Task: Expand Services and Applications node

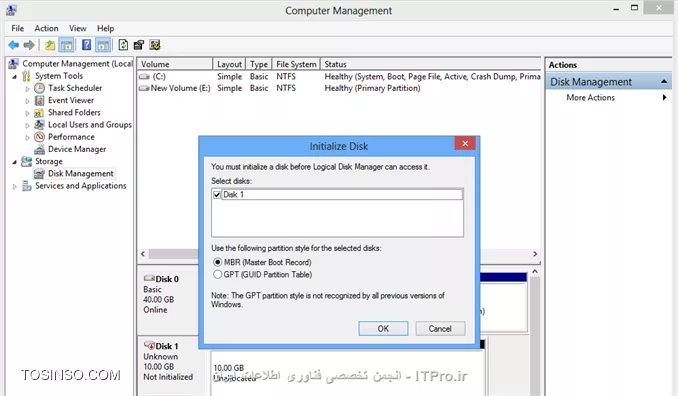Action: pyautogui.click(x=14, y=186)
